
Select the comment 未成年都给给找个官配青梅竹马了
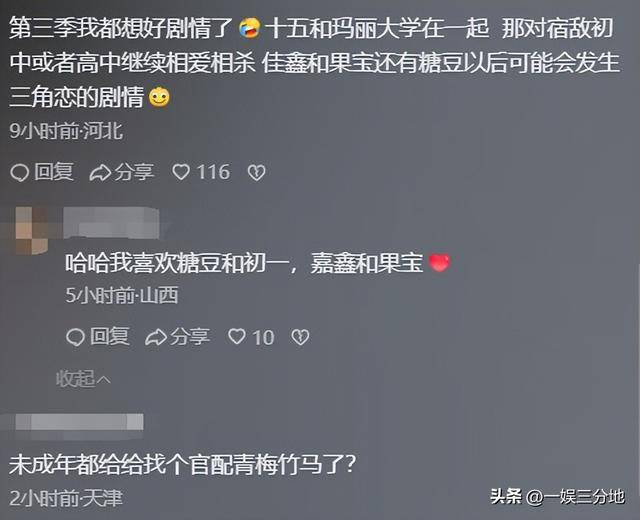pos(182,464)
